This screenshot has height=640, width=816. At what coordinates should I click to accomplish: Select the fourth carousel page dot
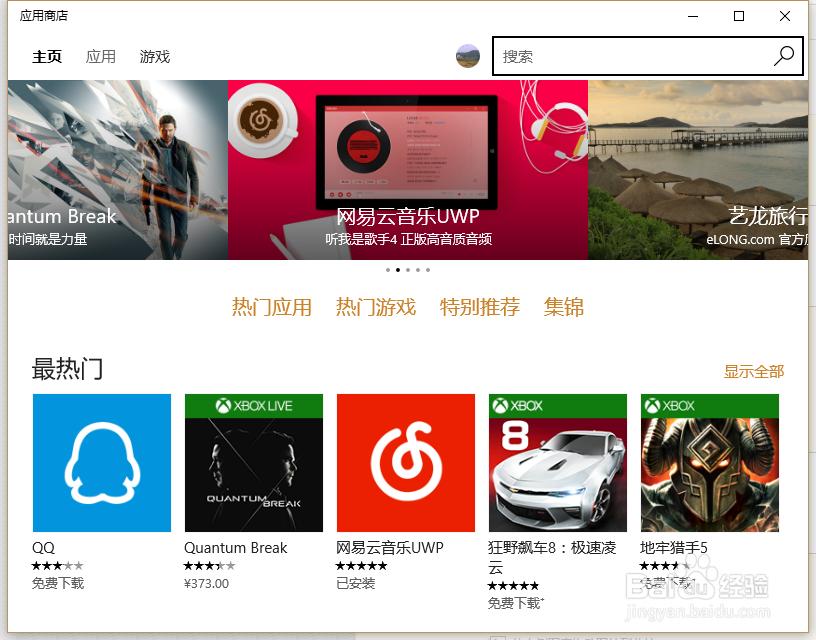click(418, 270)
